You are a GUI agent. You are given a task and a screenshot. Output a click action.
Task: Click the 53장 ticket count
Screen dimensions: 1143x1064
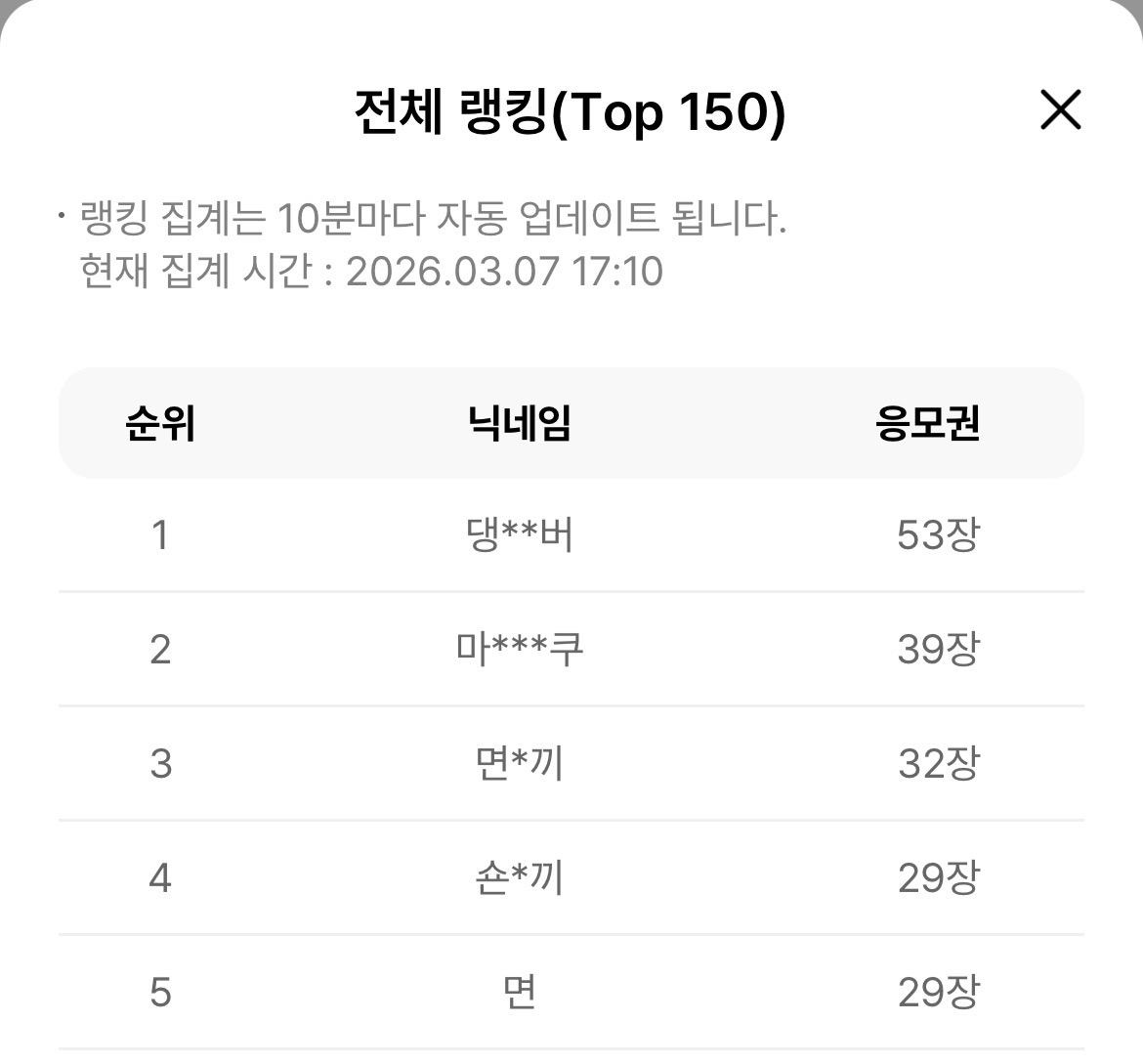coord(938,534)
